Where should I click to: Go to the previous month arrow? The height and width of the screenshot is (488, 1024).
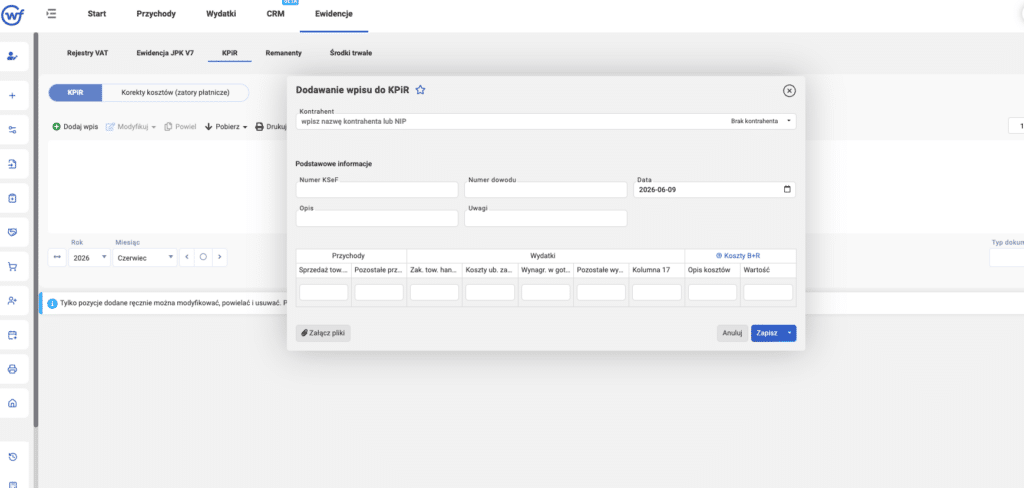(x=187, y=257)
